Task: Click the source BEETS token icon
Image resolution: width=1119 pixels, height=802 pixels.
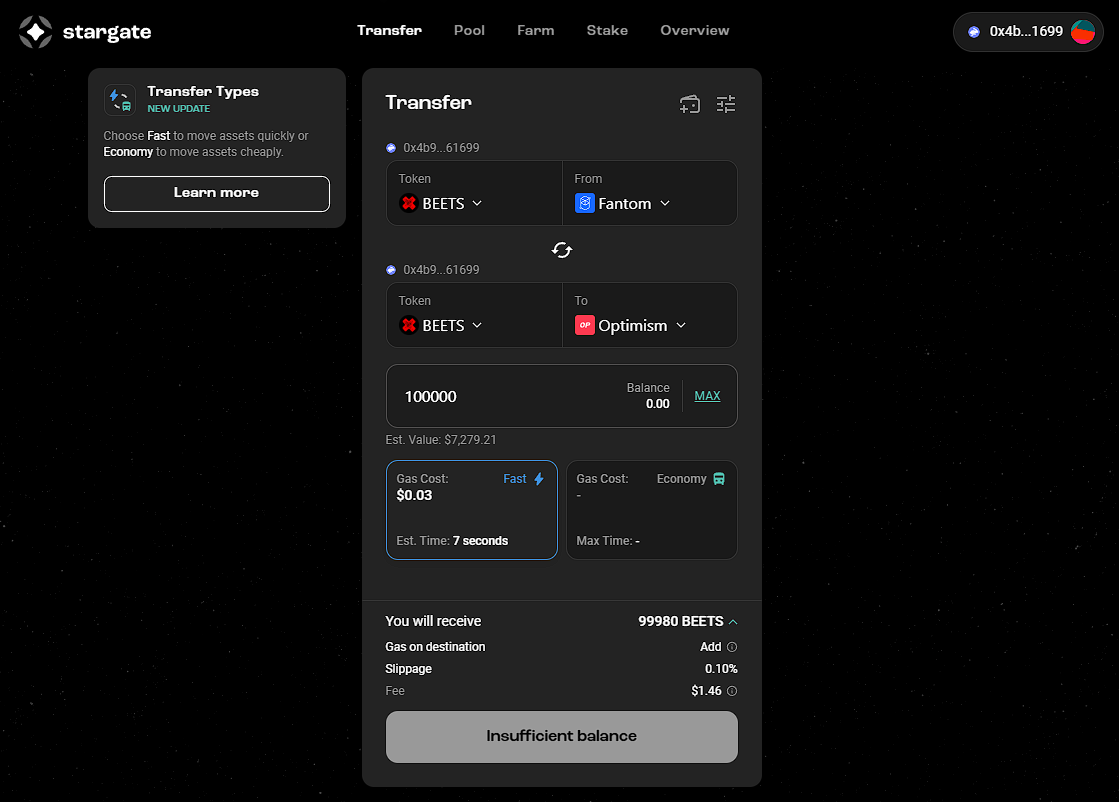Action: 408,203
